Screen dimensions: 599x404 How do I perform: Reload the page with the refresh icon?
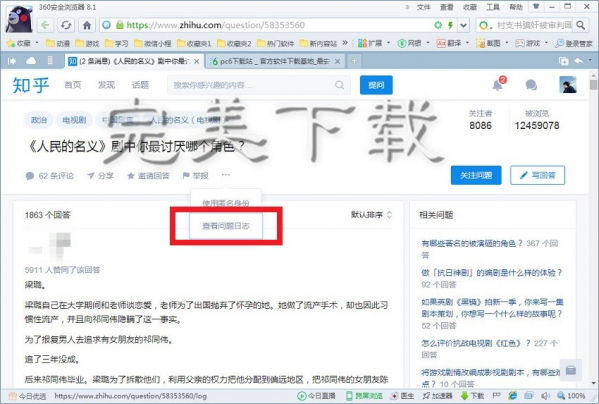66,25
